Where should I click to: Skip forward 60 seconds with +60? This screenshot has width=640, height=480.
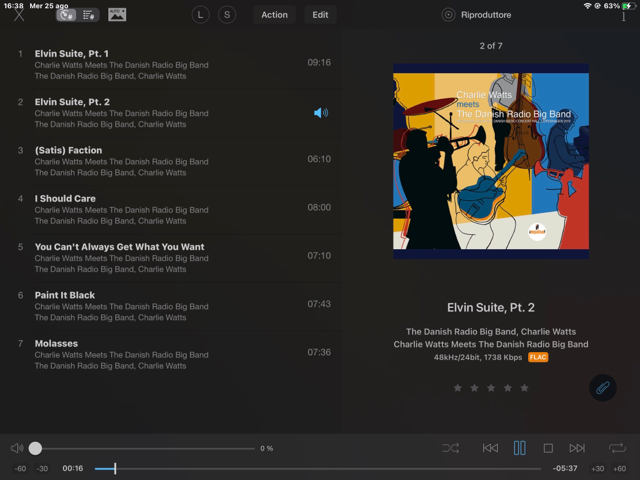(x=619, y=469)
